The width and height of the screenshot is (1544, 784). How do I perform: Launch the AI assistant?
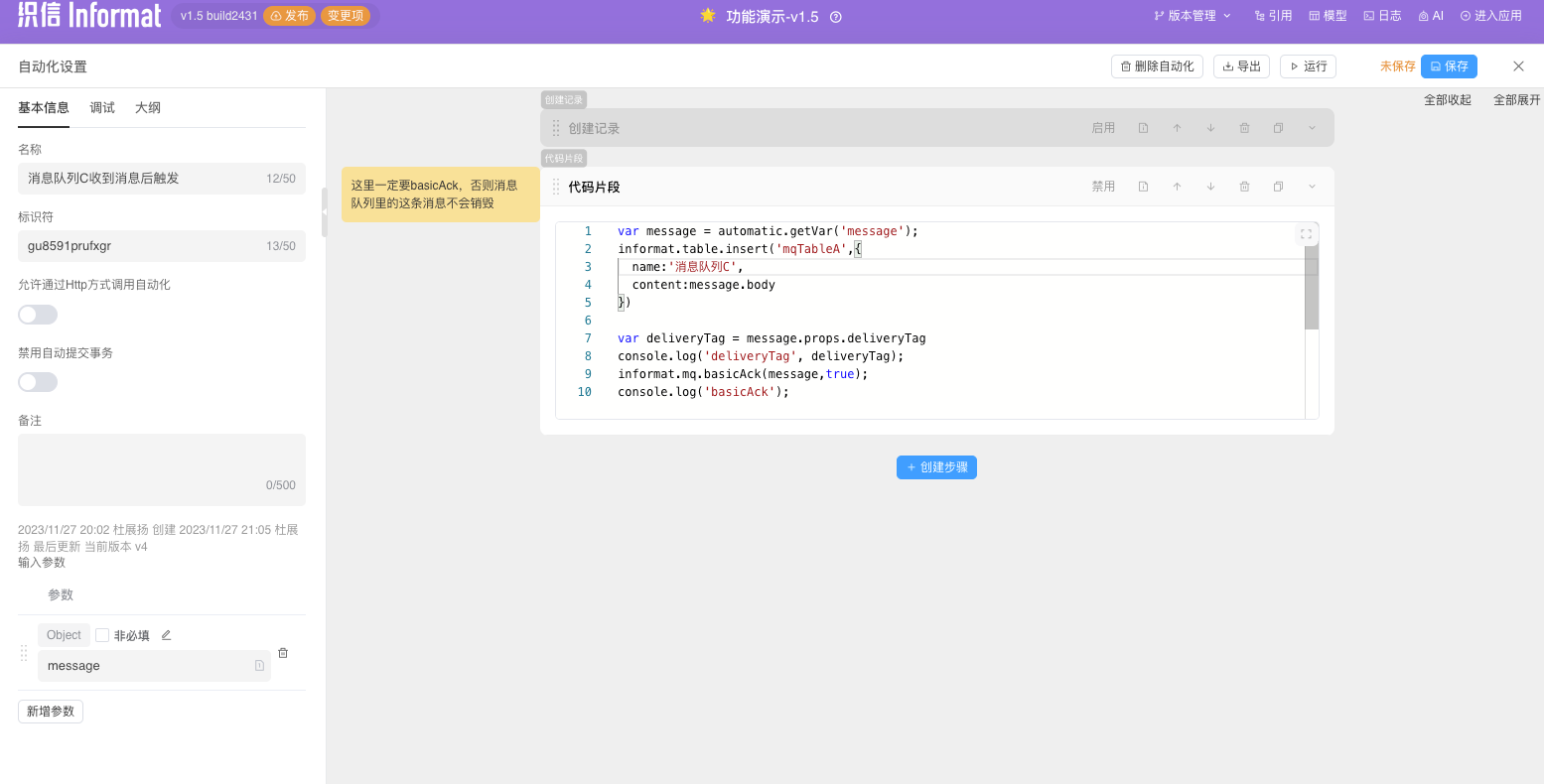[x=1430, y=16]
